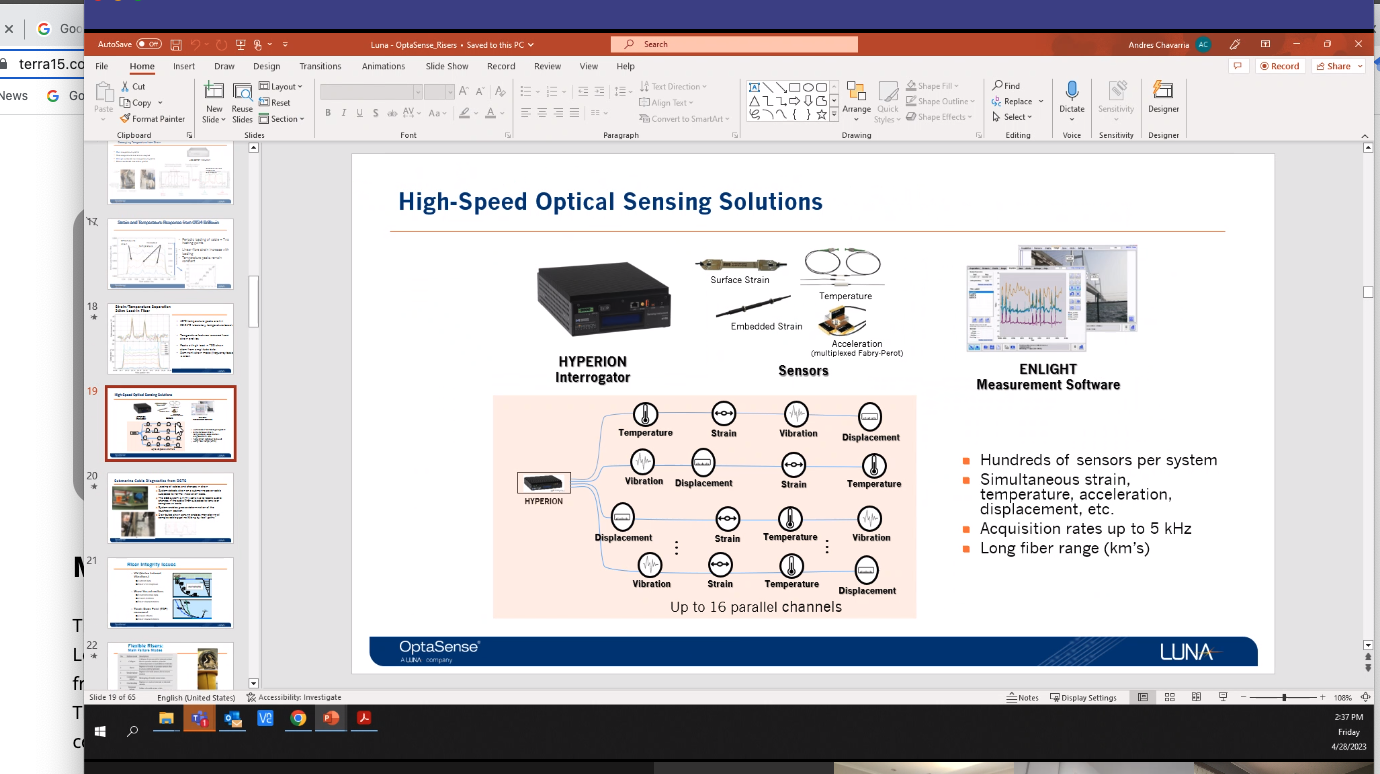Click the Numbering list icon
1380x774 pixels.
[x=553, y=91]
